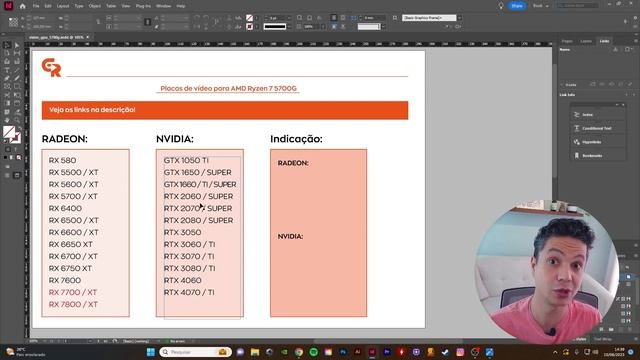Screen dimensions: 640x360
Task: Open Window menu
Action: tap(163, 6)
